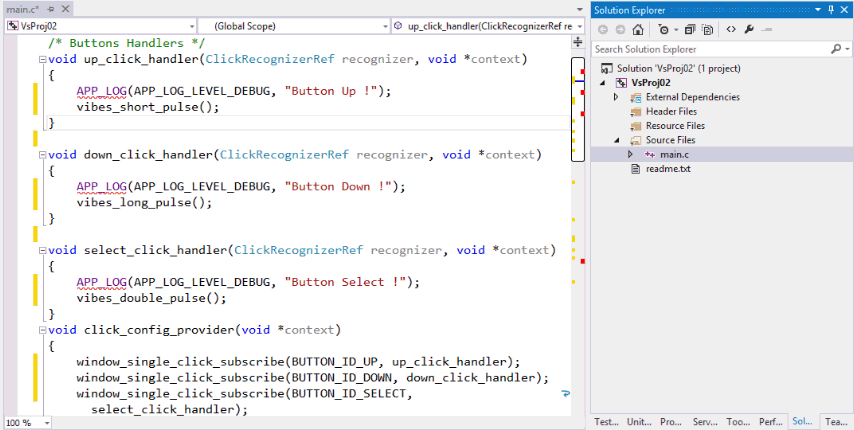Click the Collapse All toolbar icon
Screen dimensions: 854x430
coord(690,29)
